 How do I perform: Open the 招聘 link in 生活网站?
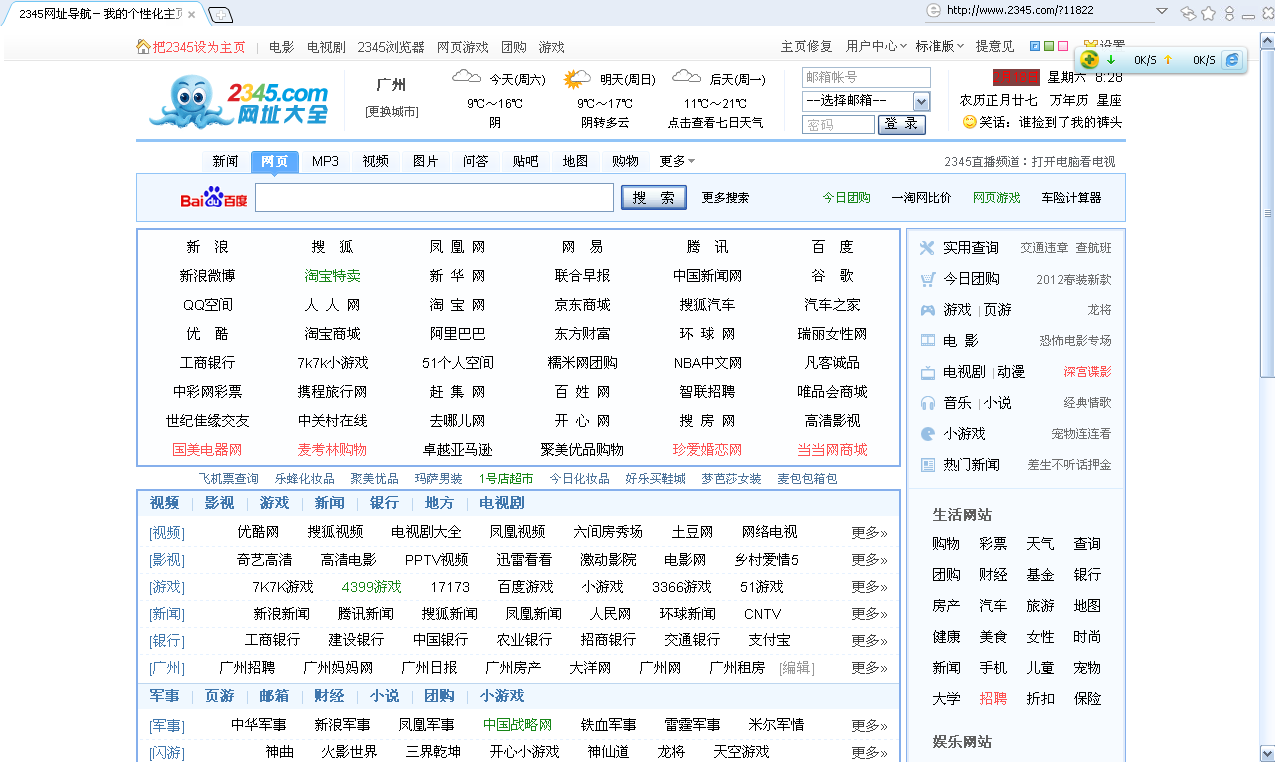point(993,699)
